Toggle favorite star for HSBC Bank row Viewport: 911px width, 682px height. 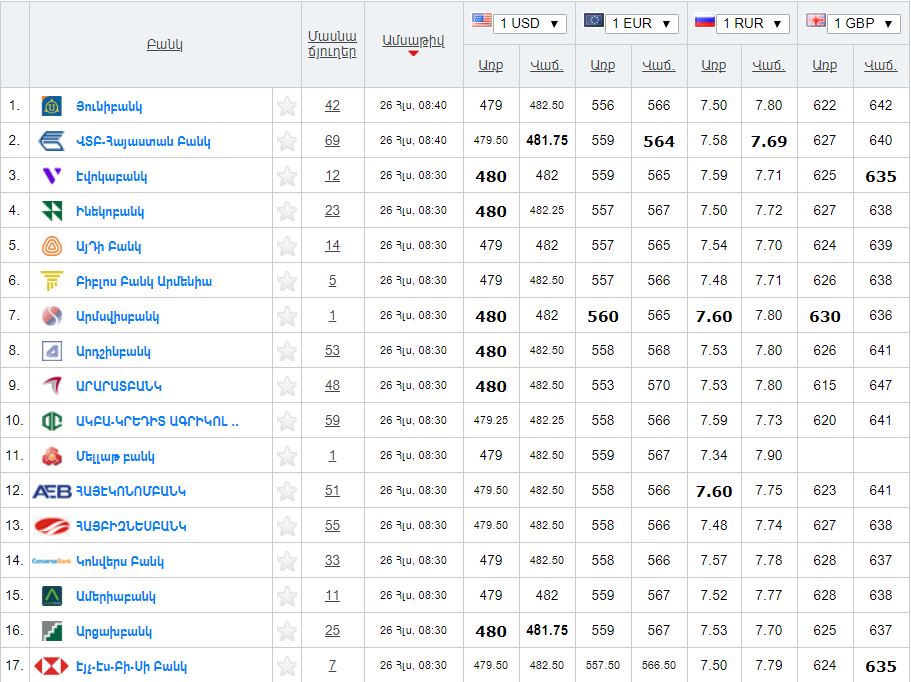coord(286,666)
